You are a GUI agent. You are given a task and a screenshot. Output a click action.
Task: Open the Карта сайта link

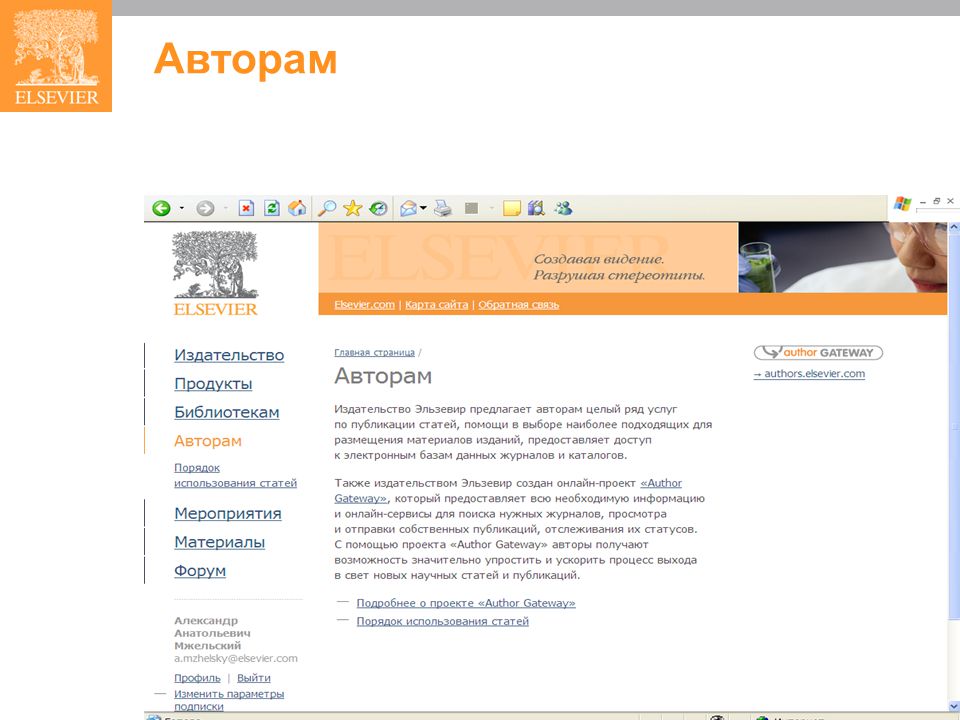pyautogui.click(x=437, y=304)
